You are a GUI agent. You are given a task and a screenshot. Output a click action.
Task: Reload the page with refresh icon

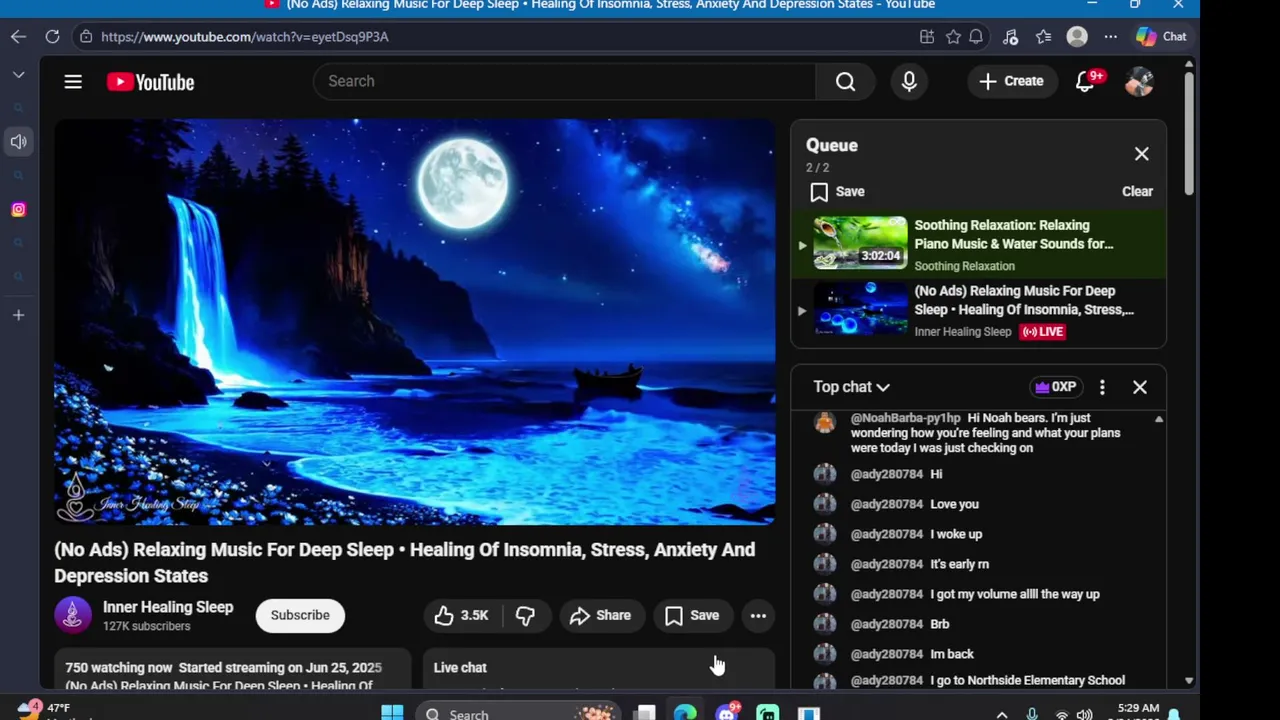click(x=52, y=36)
